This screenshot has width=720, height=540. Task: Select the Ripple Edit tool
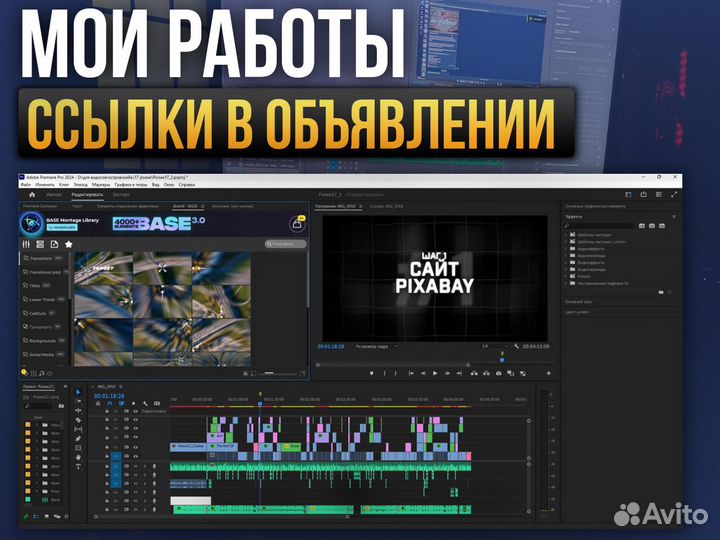pyautogui.click(x=78, y=411)
